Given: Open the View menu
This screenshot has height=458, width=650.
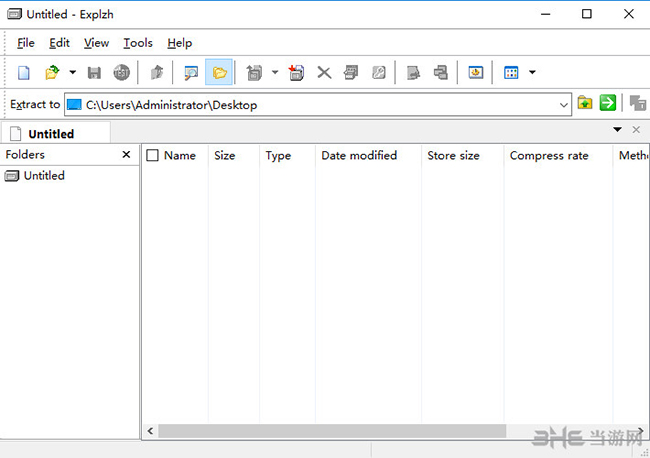Looking at the screenshot, I should click(96, 43).
